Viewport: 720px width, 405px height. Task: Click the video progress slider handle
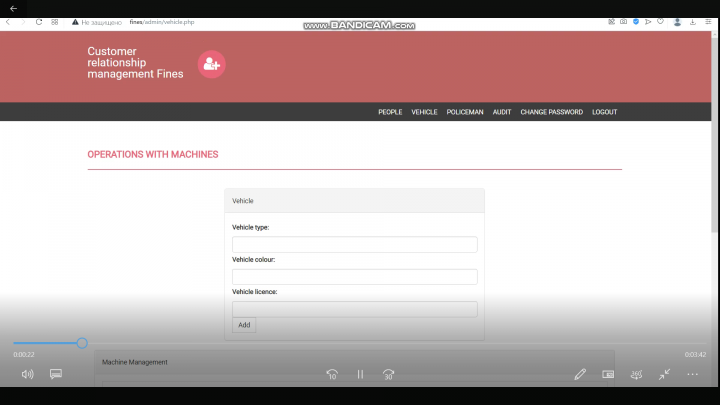pyautogui.click(x=82, y=343)
